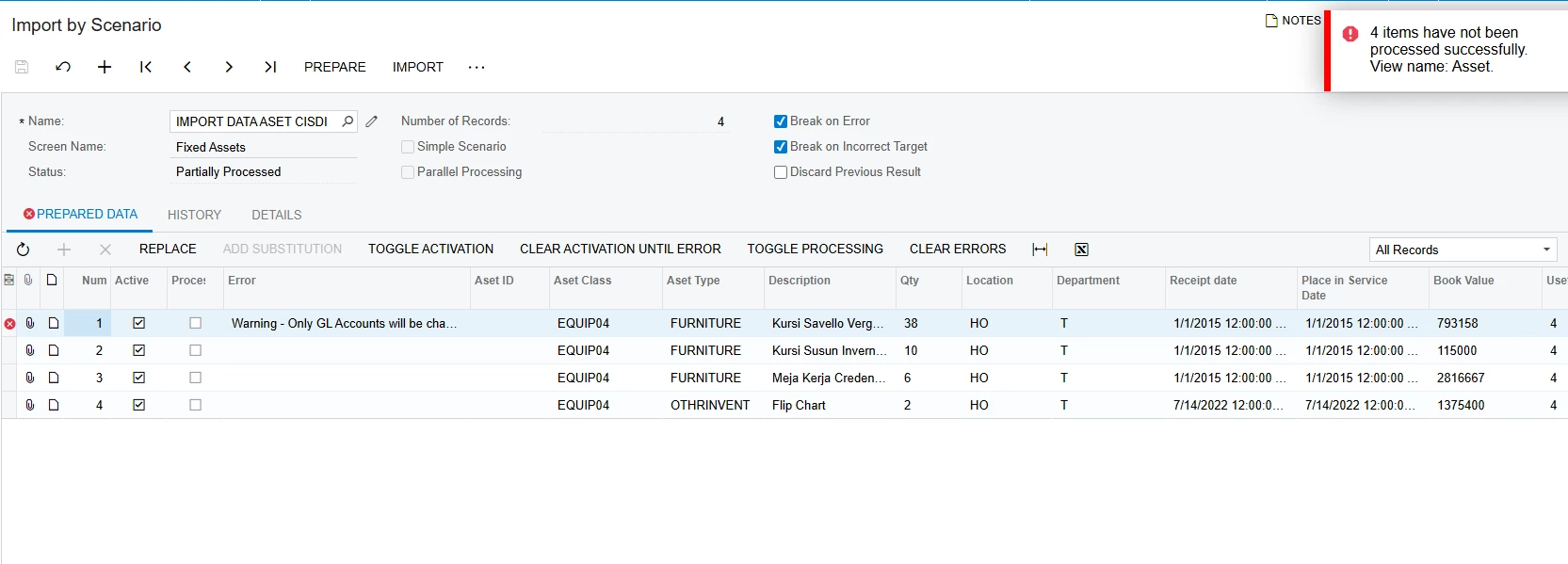Select the Flip Chart description cell
The height and width of the screenshot is (564, 1568).
coord(830,405)
